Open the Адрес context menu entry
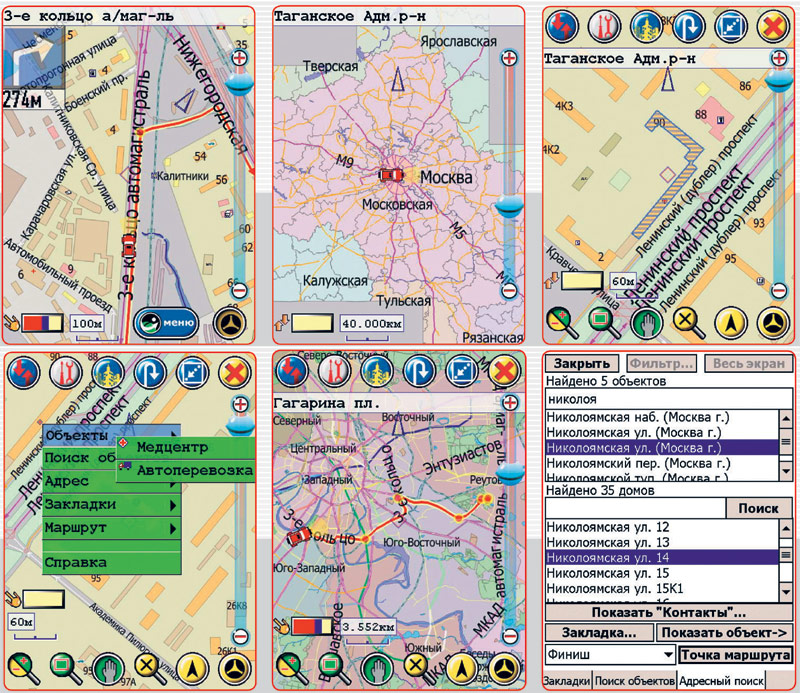 tap(111, 481)
